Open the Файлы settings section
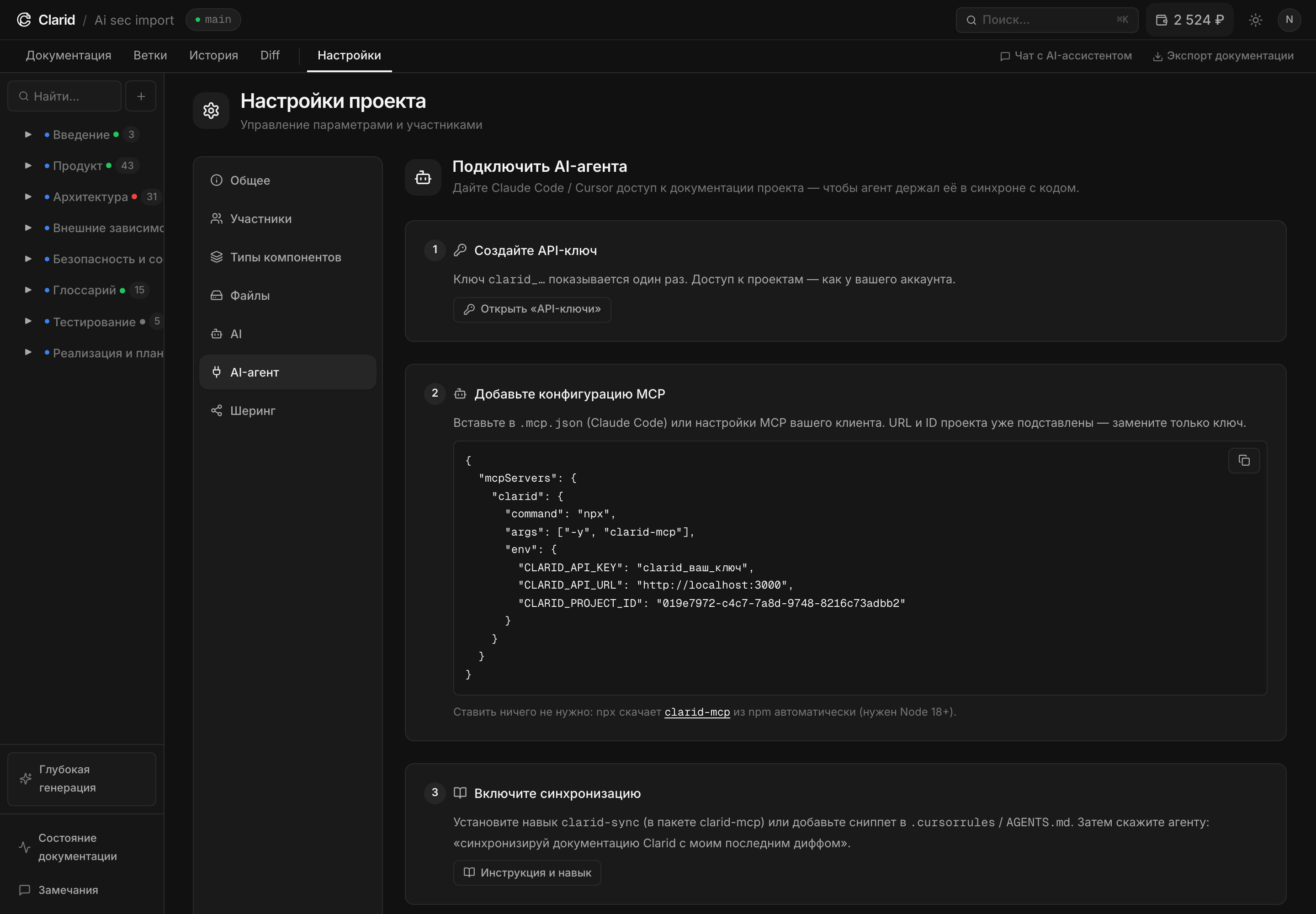 287,296
